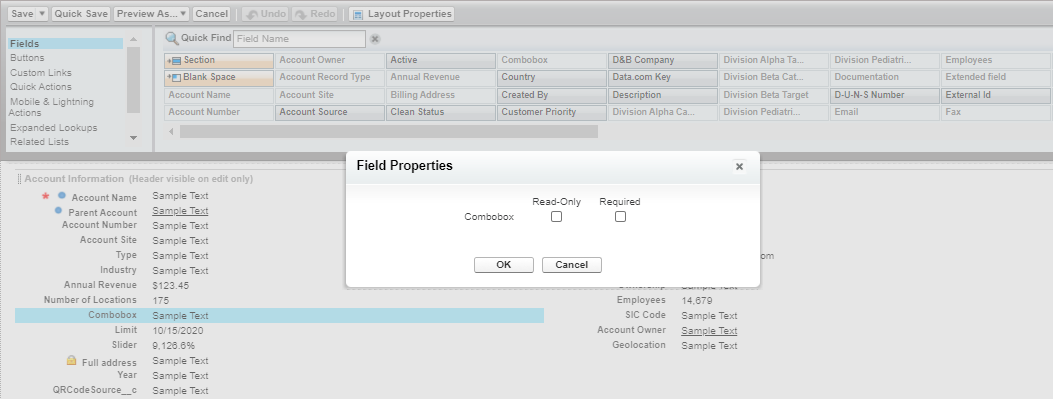
Task: Select the highlighted Combobox layout row
Action: click(279, 316)
